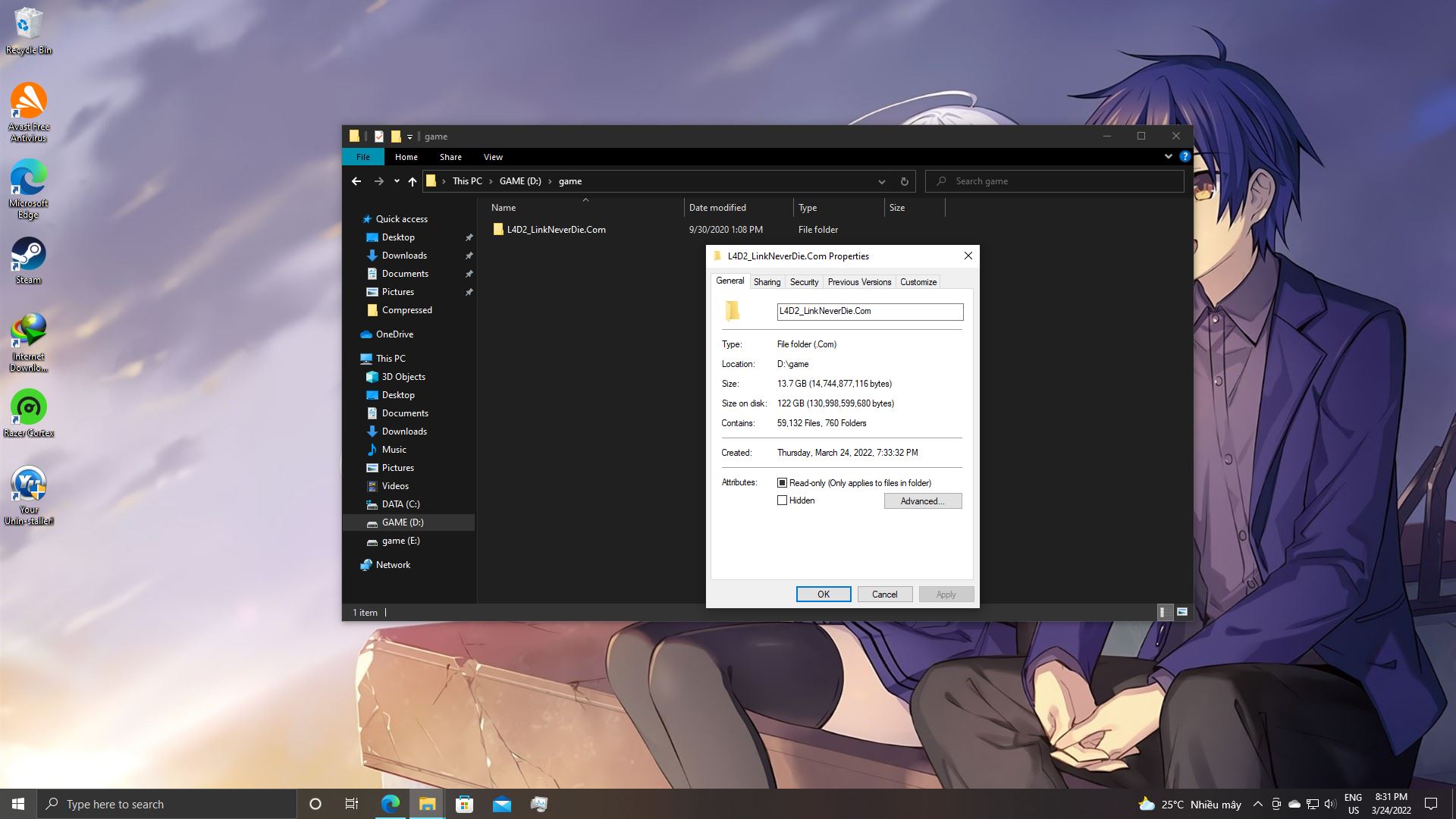This screenshot has width=1456, height=819.
Task: Open the ribbon display options chevron
Action: coord(1168,156)
